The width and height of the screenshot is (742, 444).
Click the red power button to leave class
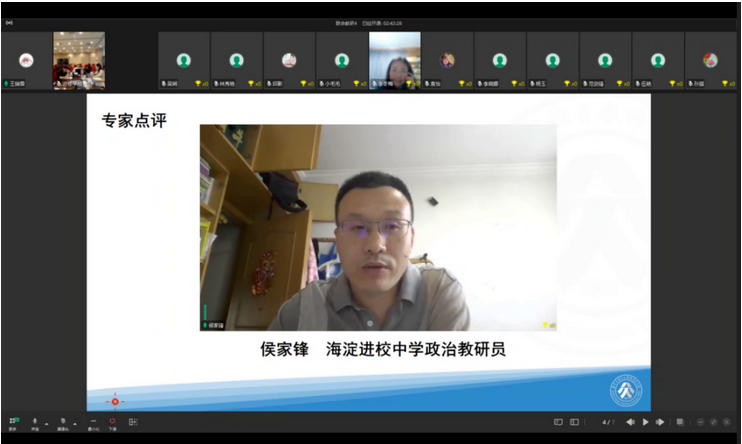pyautogui.click(x=112, y=423)
